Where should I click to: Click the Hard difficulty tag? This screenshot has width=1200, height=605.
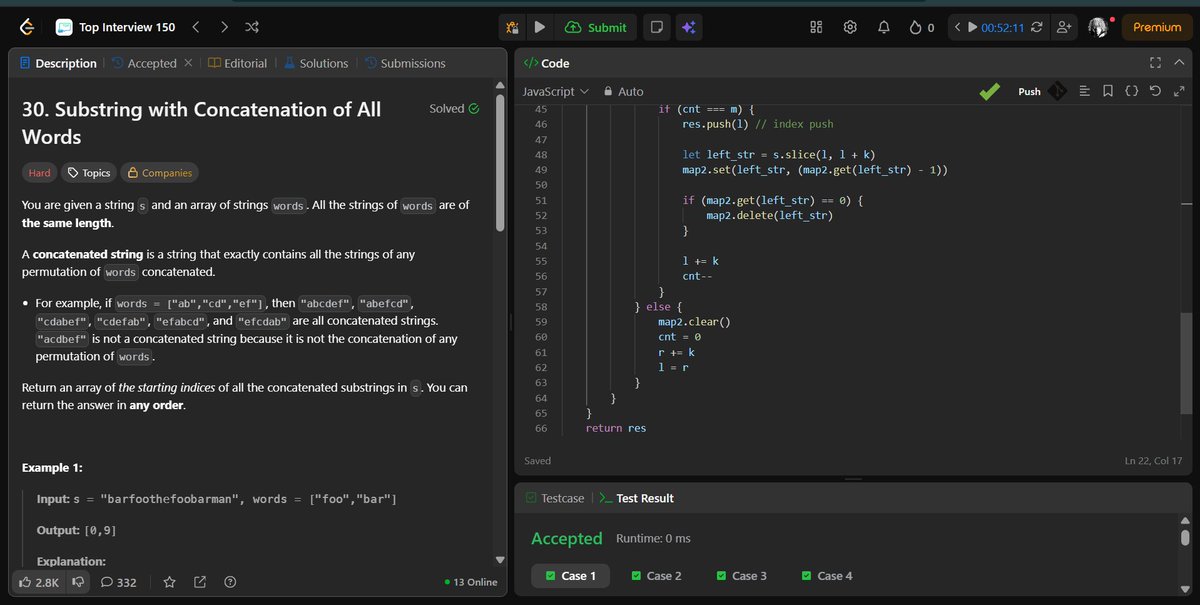tap(39, 173)
